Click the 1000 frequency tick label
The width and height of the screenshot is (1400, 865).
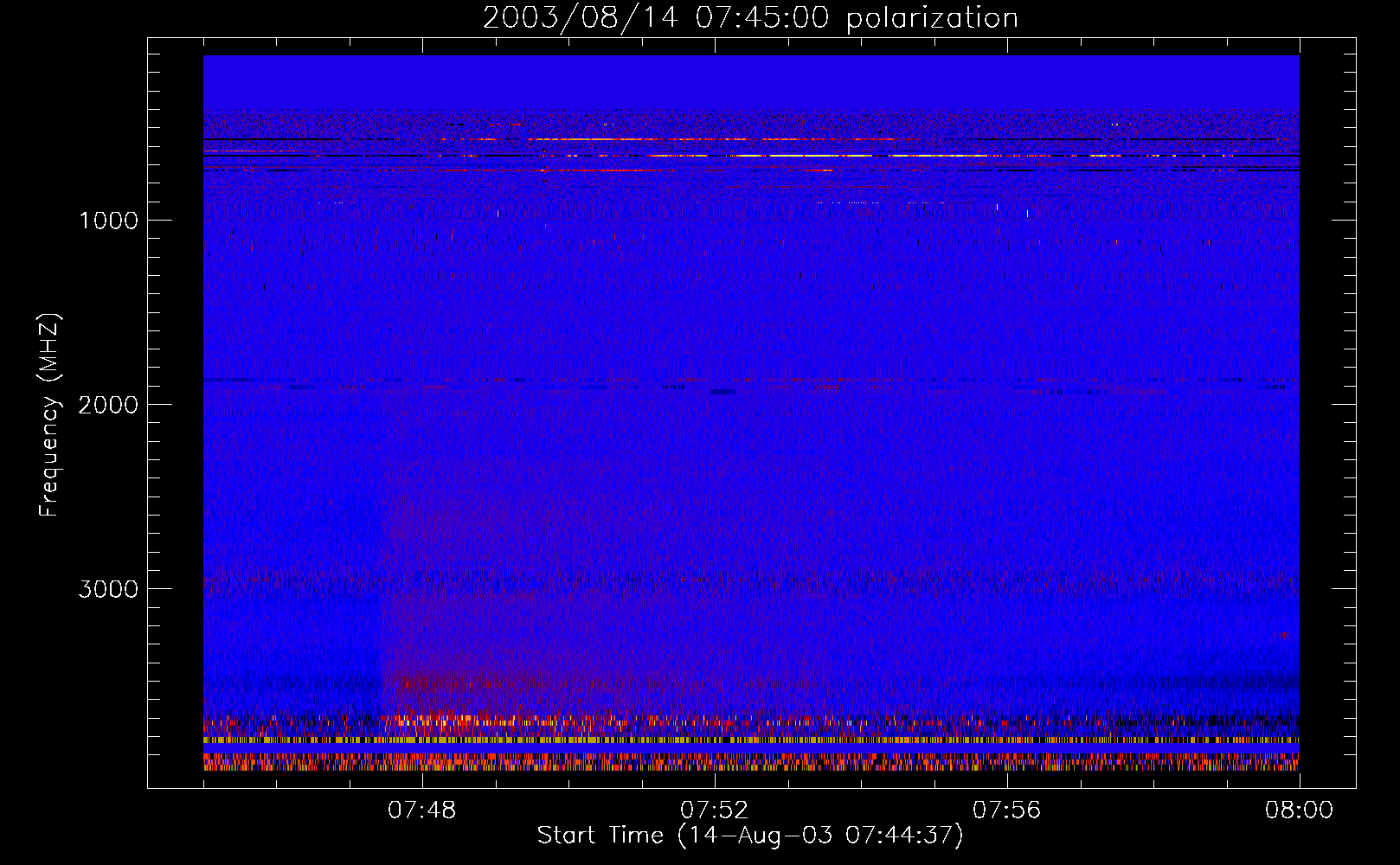(x=108, y=221)
